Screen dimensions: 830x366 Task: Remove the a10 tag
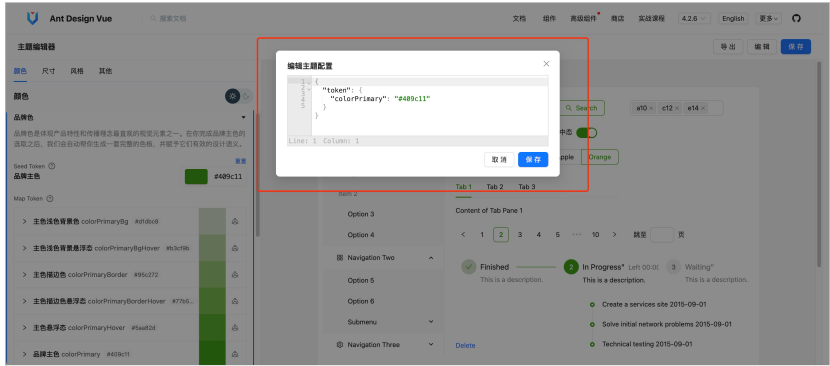651,108
